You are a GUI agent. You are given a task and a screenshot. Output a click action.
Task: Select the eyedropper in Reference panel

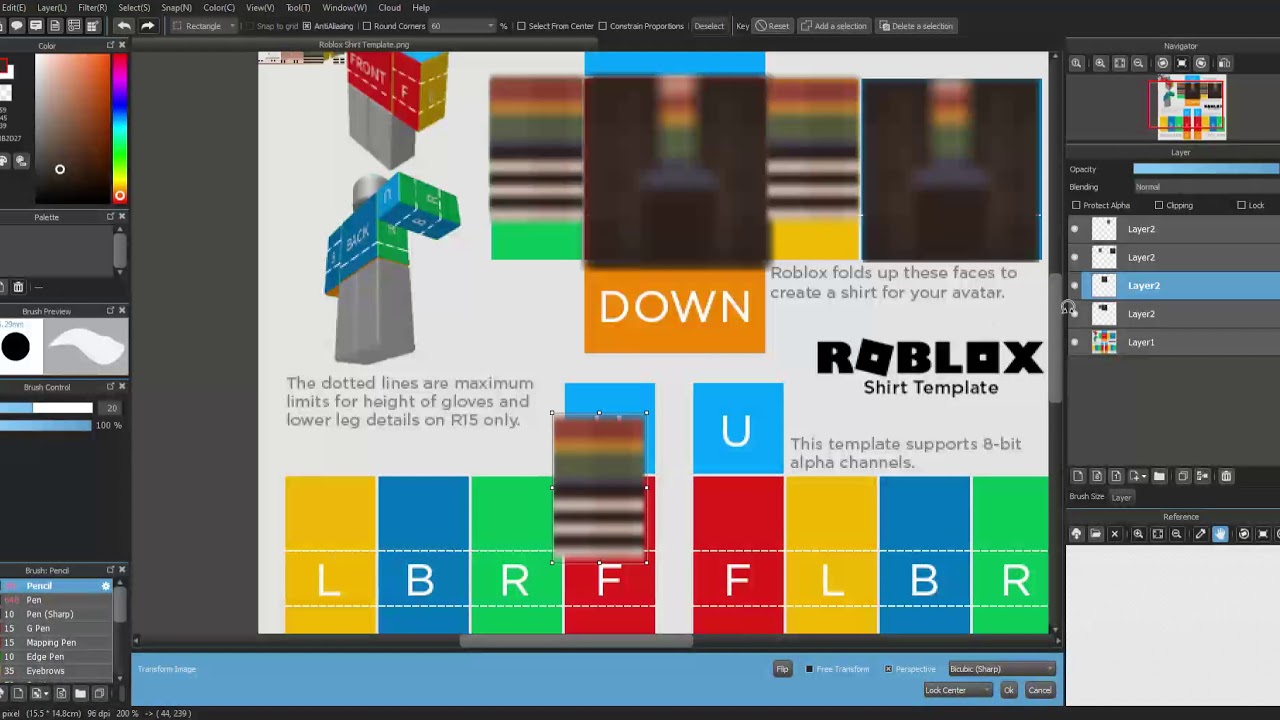[x=1200, y=534]
